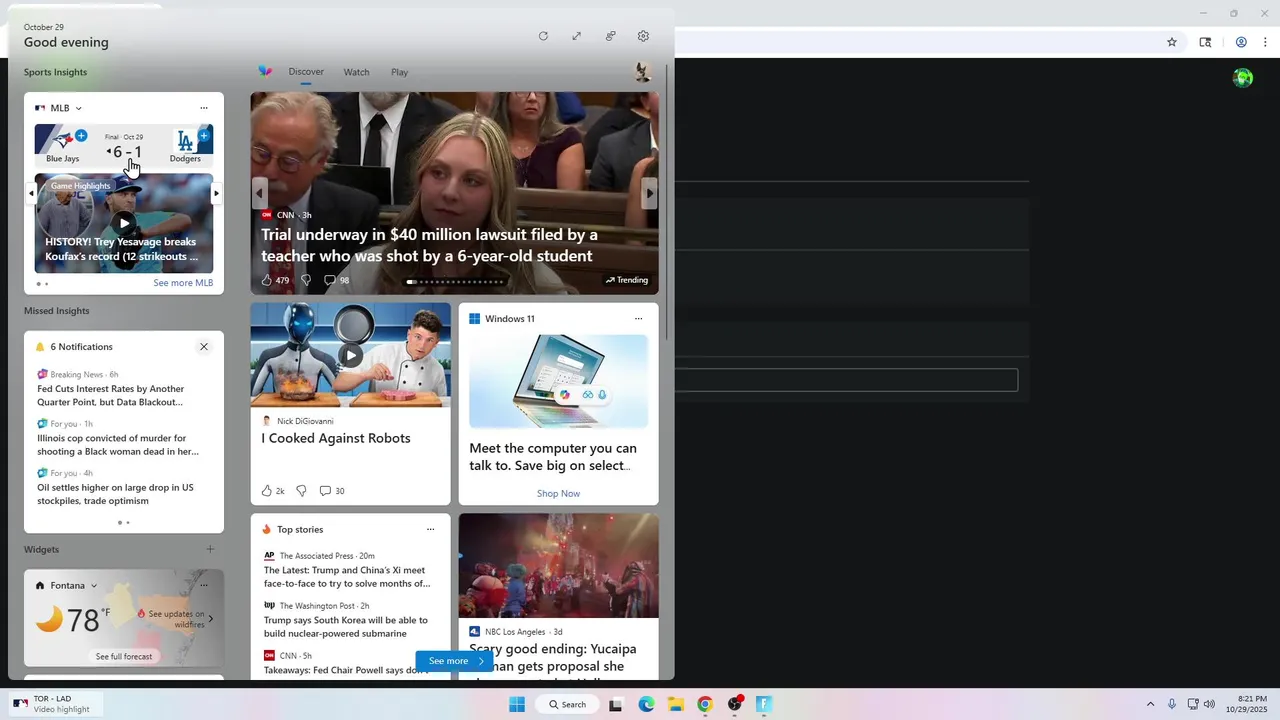The height and width of the screenshot is (720, 1280).
Task: Go to next MLB highlight
Action: [216, 193]
